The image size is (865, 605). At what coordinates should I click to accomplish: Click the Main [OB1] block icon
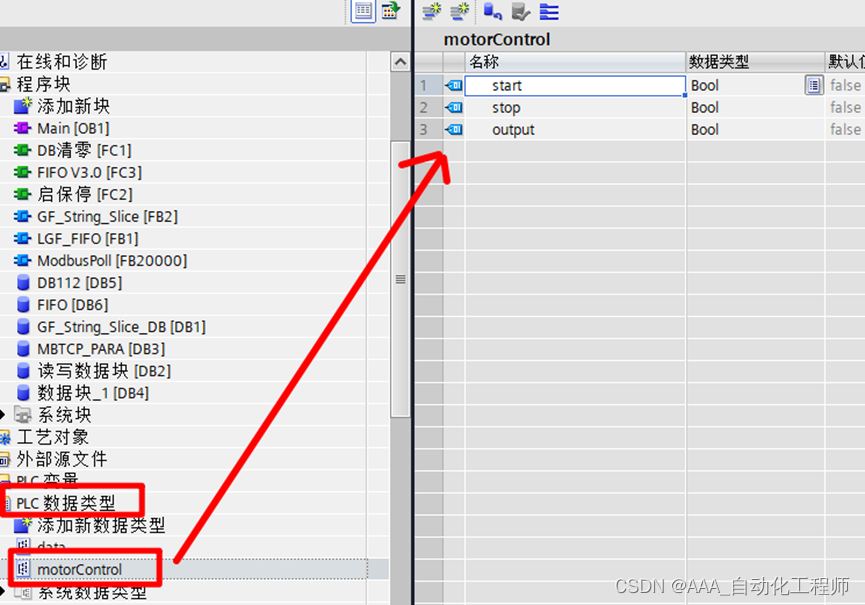pos(22,128)
